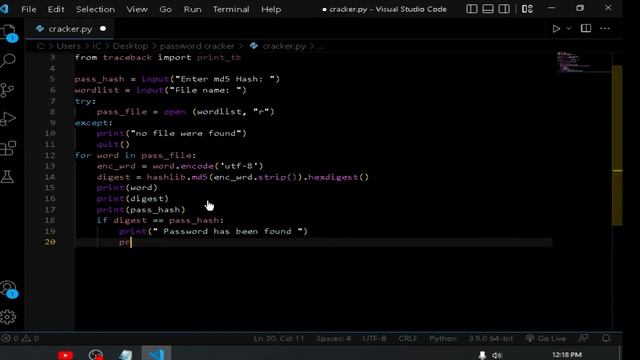Select the Python language mode
Screen dimensions: 640x360
click(x=442, y=339)
